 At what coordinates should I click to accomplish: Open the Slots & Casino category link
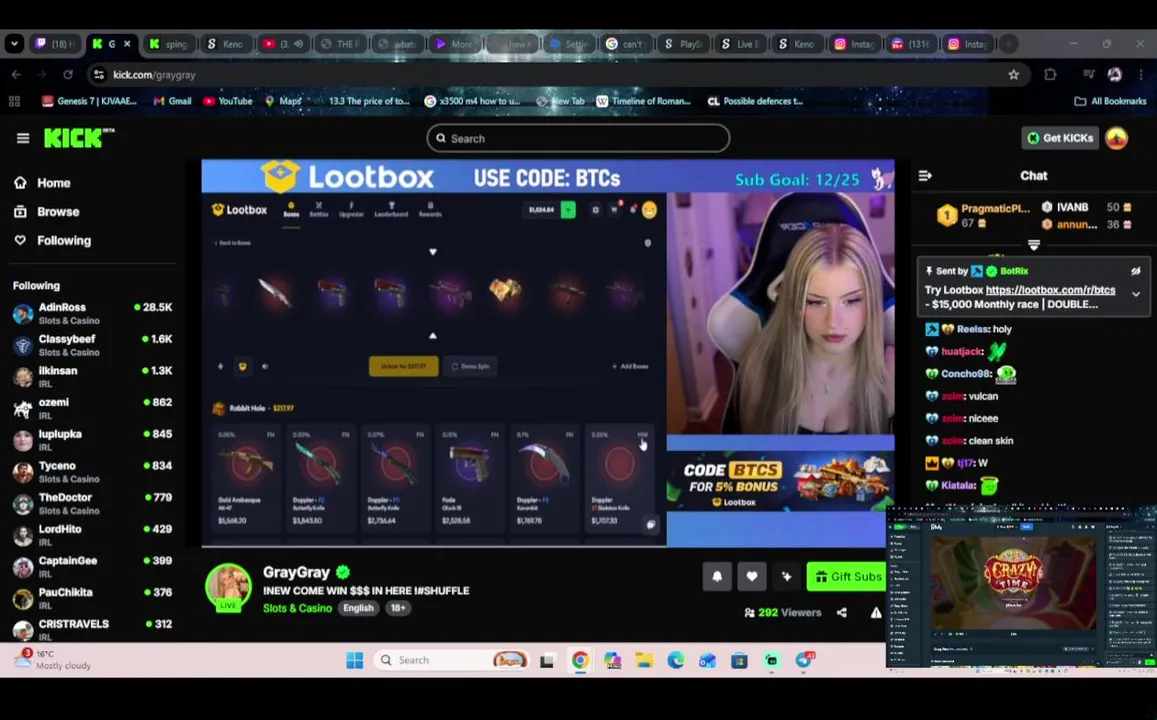click(x=297, y=608)
